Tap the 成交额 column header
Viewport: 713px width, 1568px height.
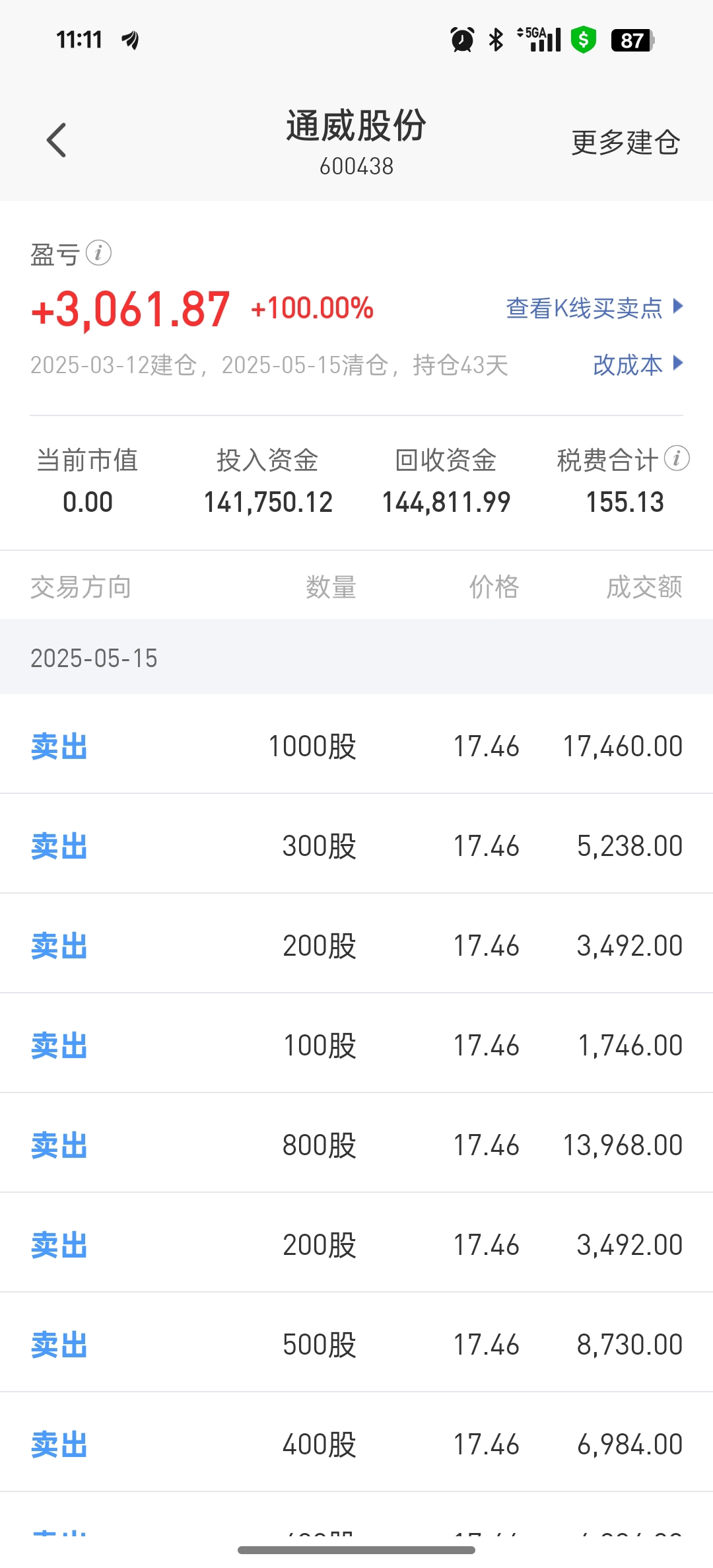point(644,587)
